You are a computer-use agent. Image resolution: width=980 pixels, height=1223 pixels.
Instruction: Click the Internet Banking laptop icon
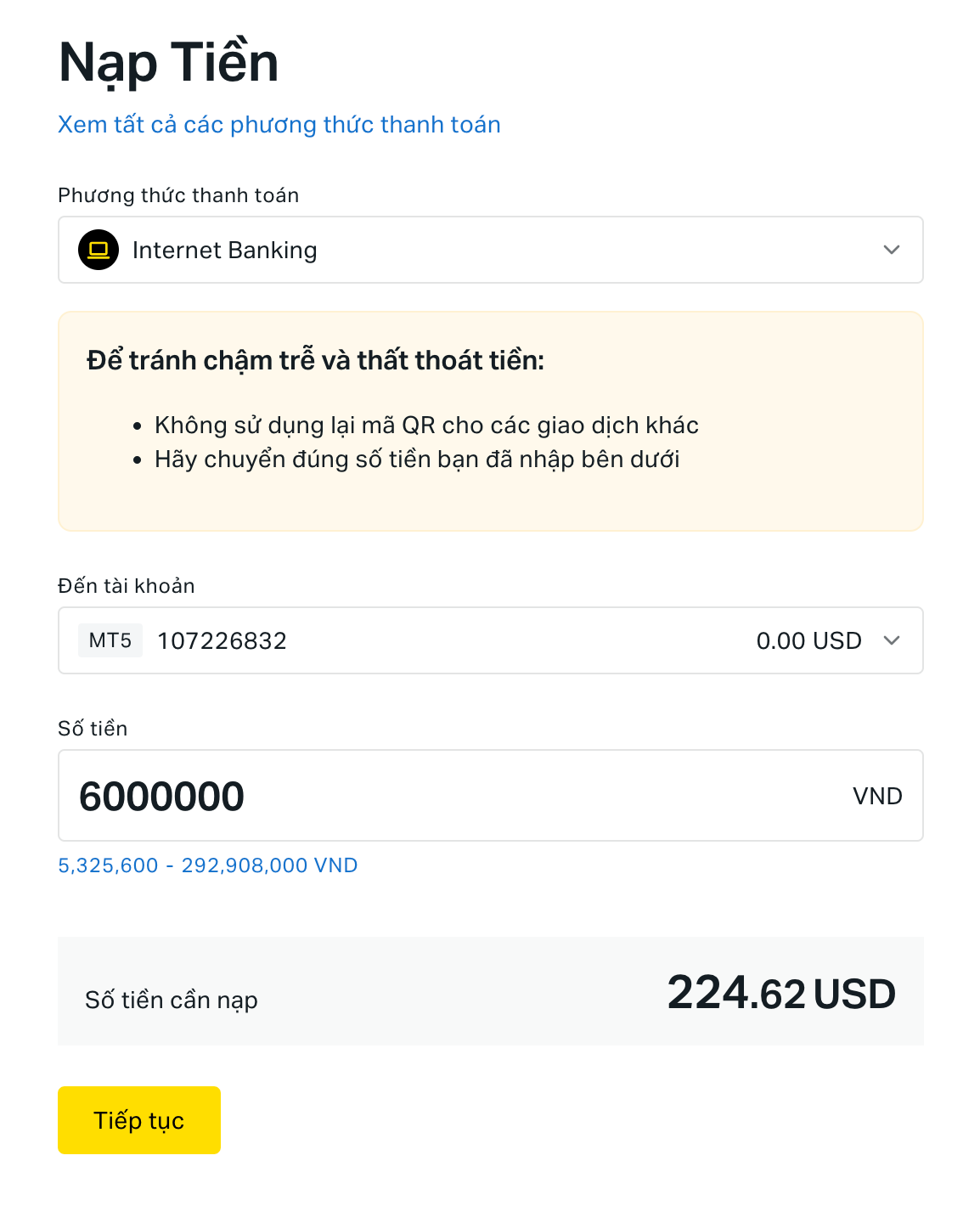point(99,250)
